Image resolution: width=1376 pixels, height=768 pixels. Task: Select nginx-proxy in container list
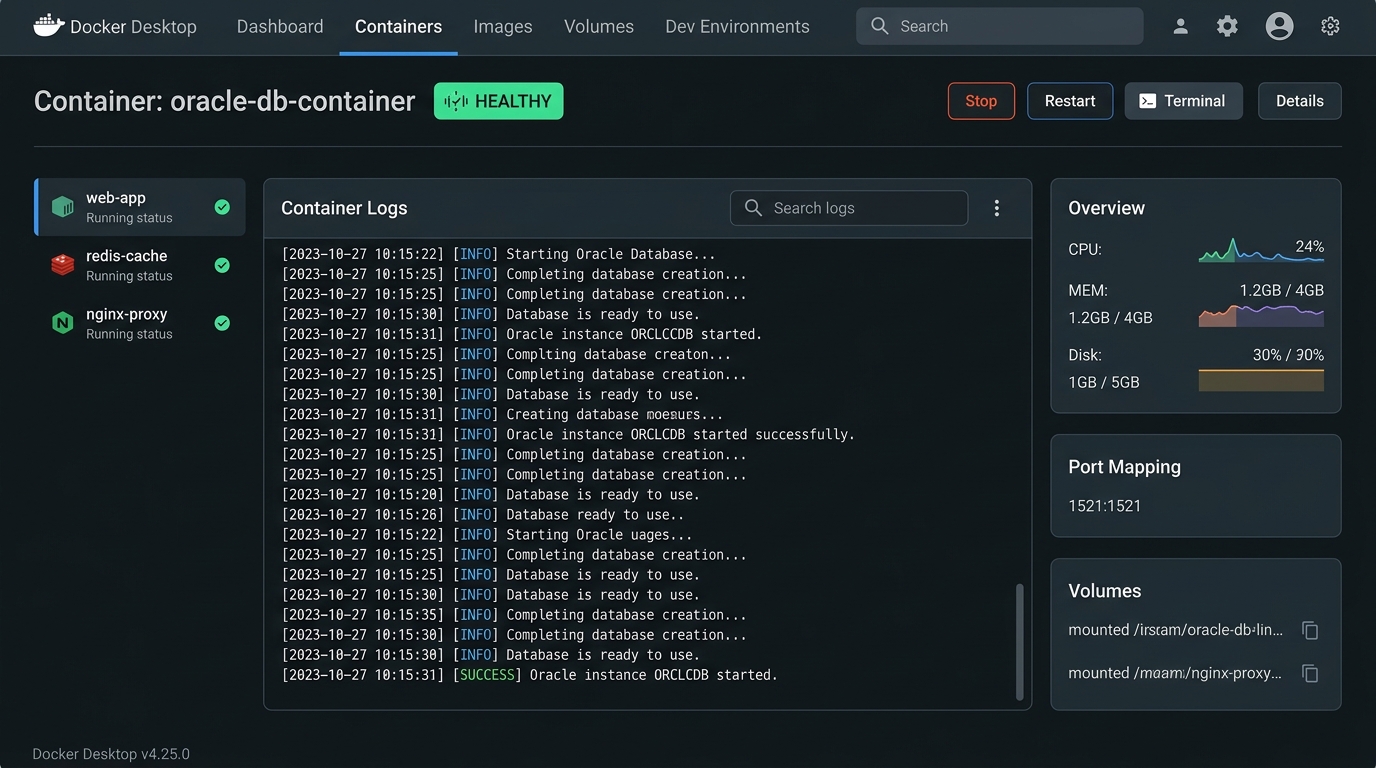(x=140, y=323)
